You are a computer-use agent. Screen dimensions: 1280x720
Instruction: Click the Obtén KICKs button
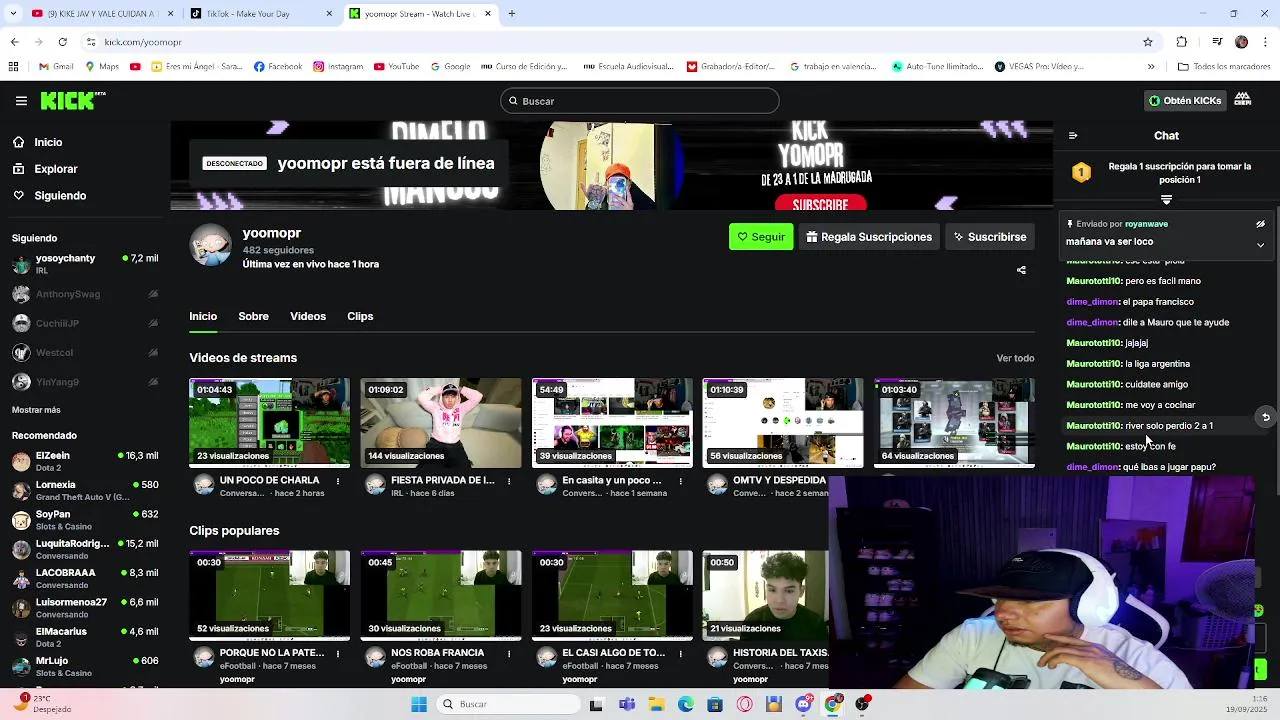pos(1185,101)
